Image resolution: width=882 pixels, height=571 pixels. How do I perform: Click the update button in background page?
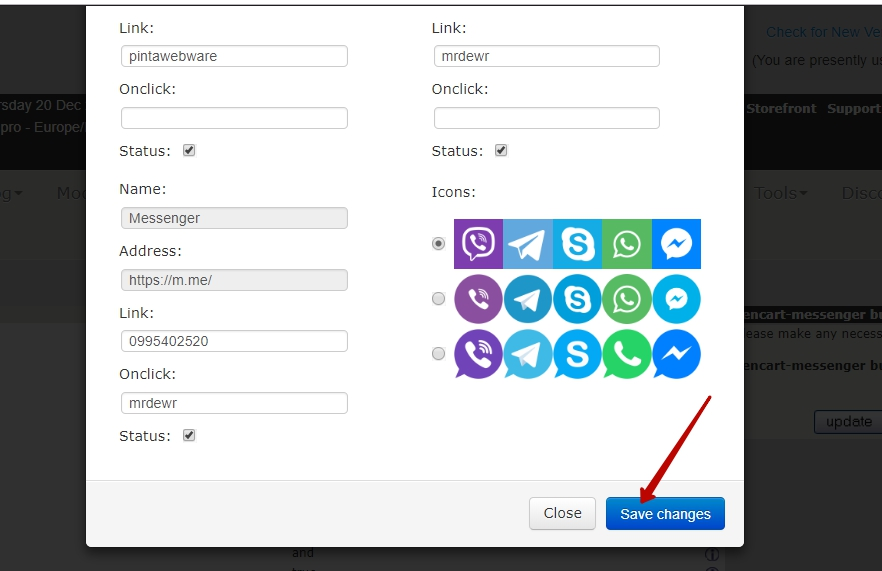pyautogui.click(x=848, y=422)
